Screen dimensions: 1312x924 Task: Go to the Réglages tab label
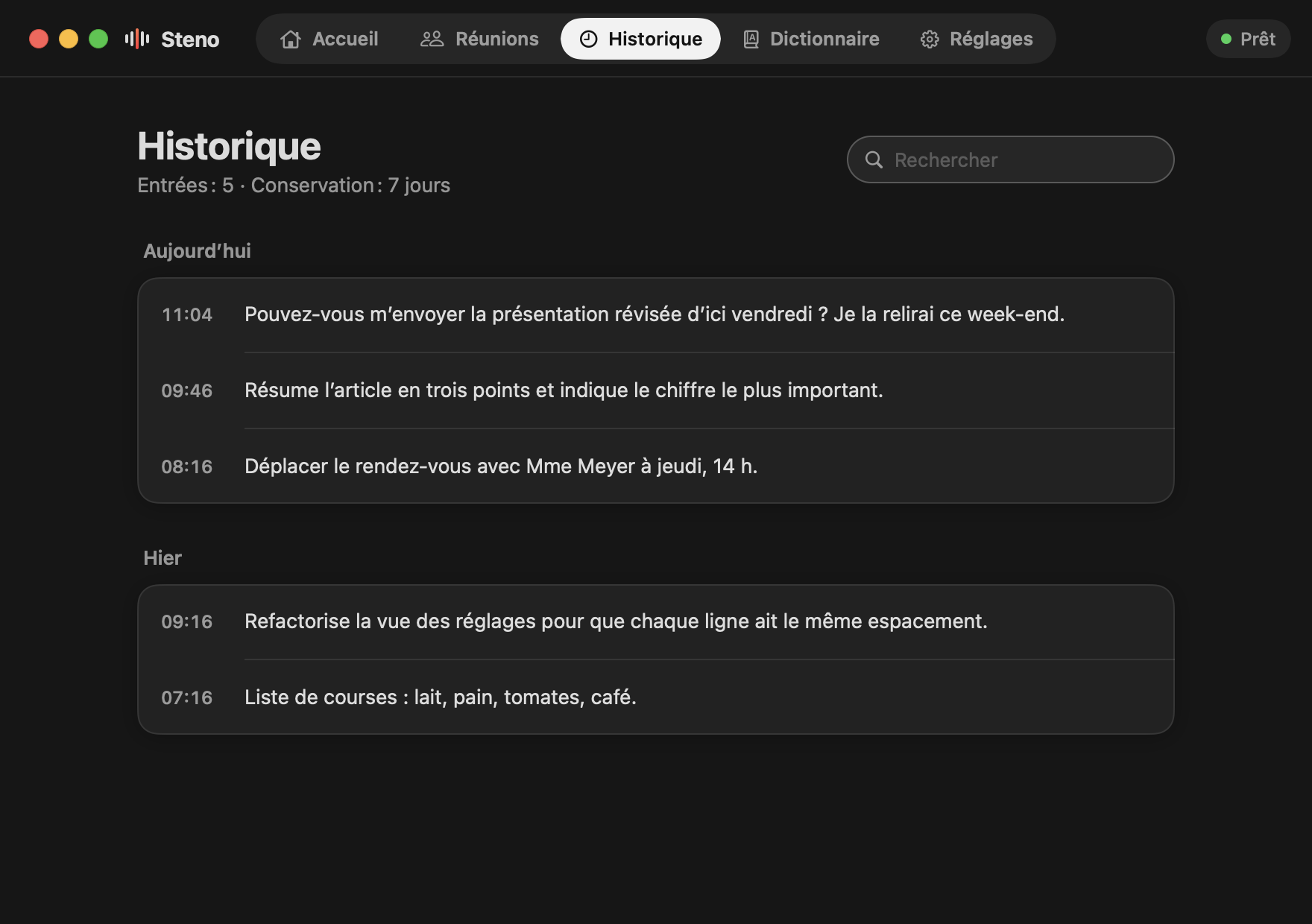point(991,39)
